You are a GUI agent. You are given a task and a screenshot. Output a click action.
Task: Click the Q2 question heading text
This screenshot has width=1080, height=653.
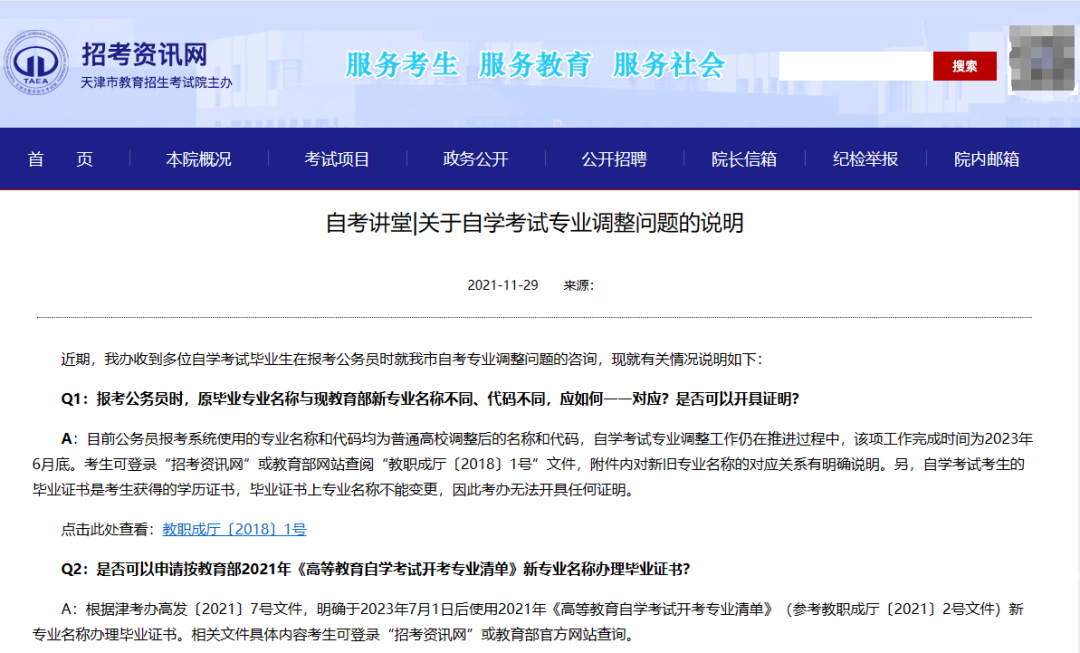[375, 569]
